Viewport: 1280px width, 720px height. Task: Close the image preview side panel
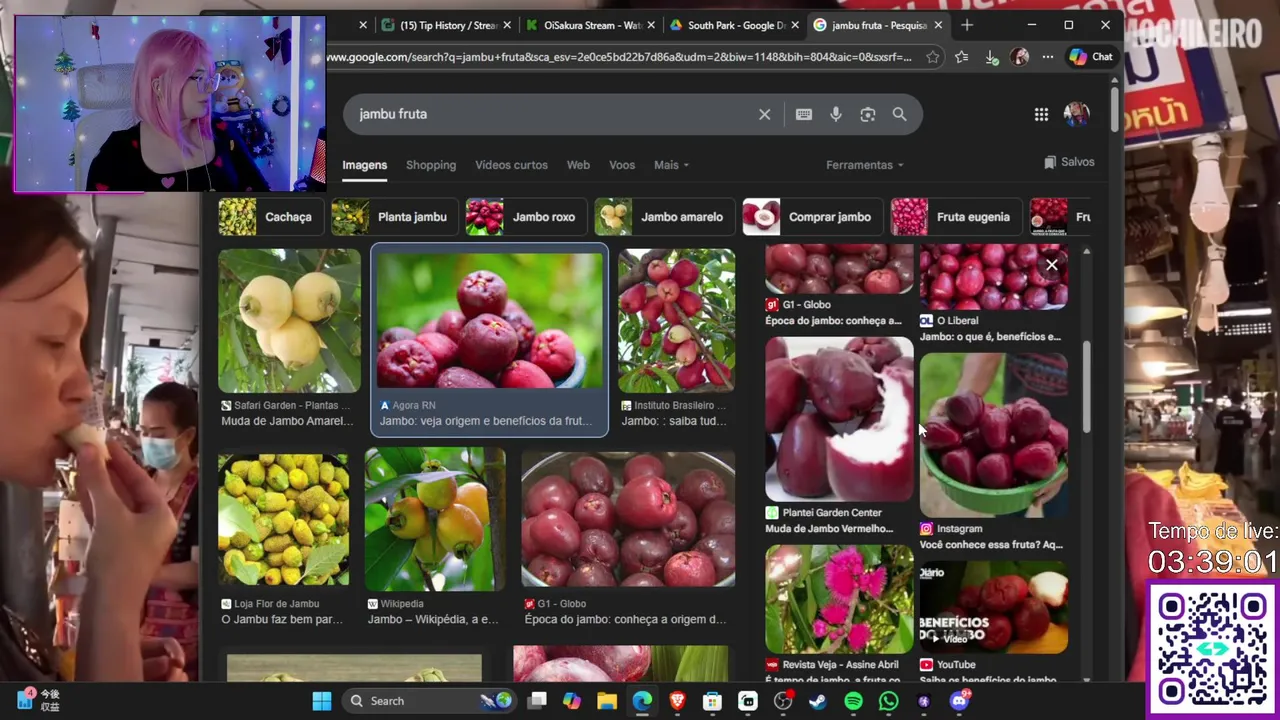click(x=1052, y=265)
